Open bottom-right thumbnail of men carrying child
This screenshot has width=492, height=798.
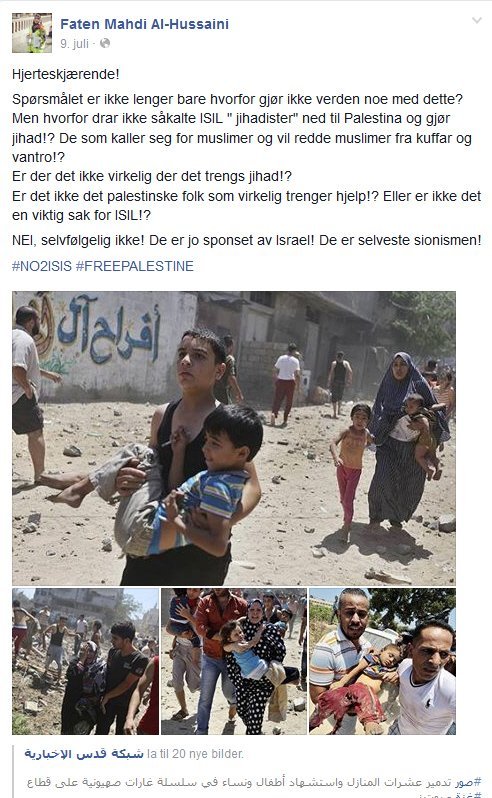pos(383,661)
